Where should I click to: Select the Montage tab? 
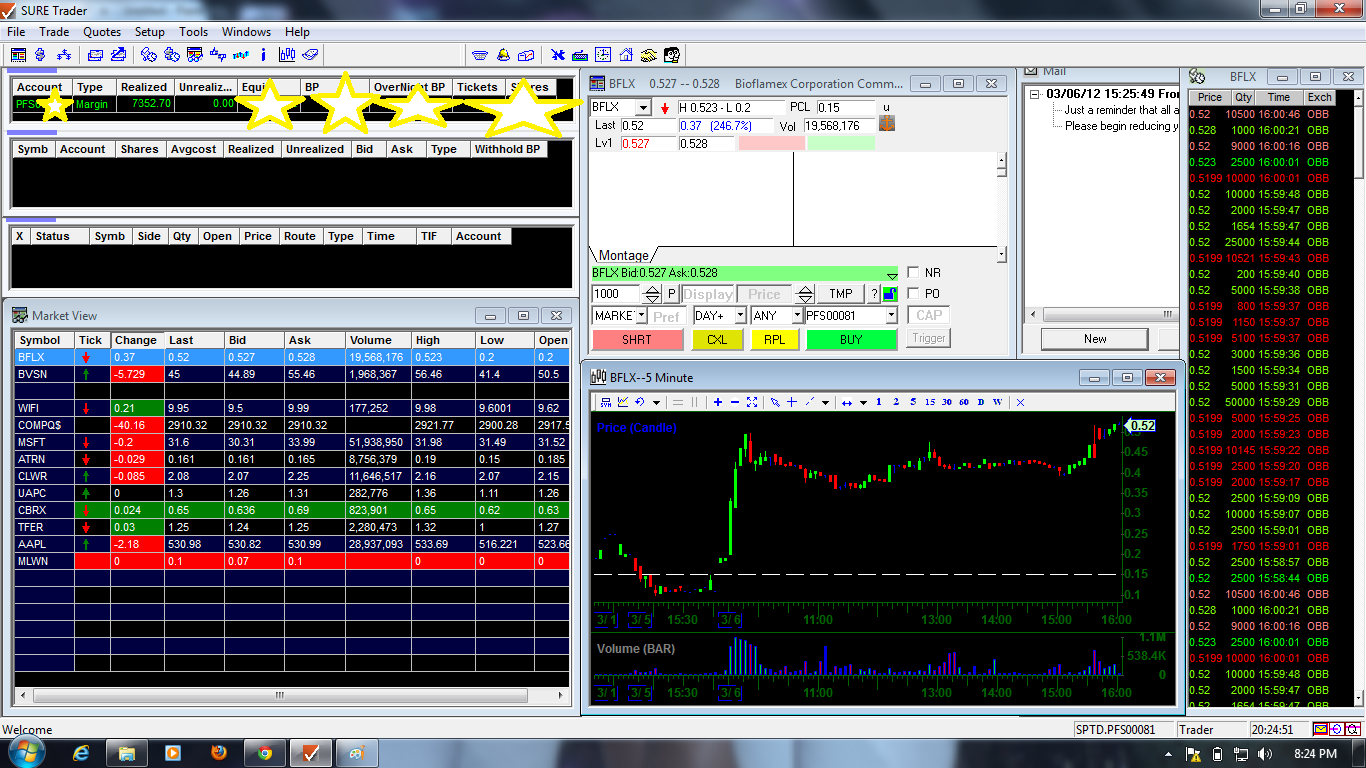(x=623, y=255)
